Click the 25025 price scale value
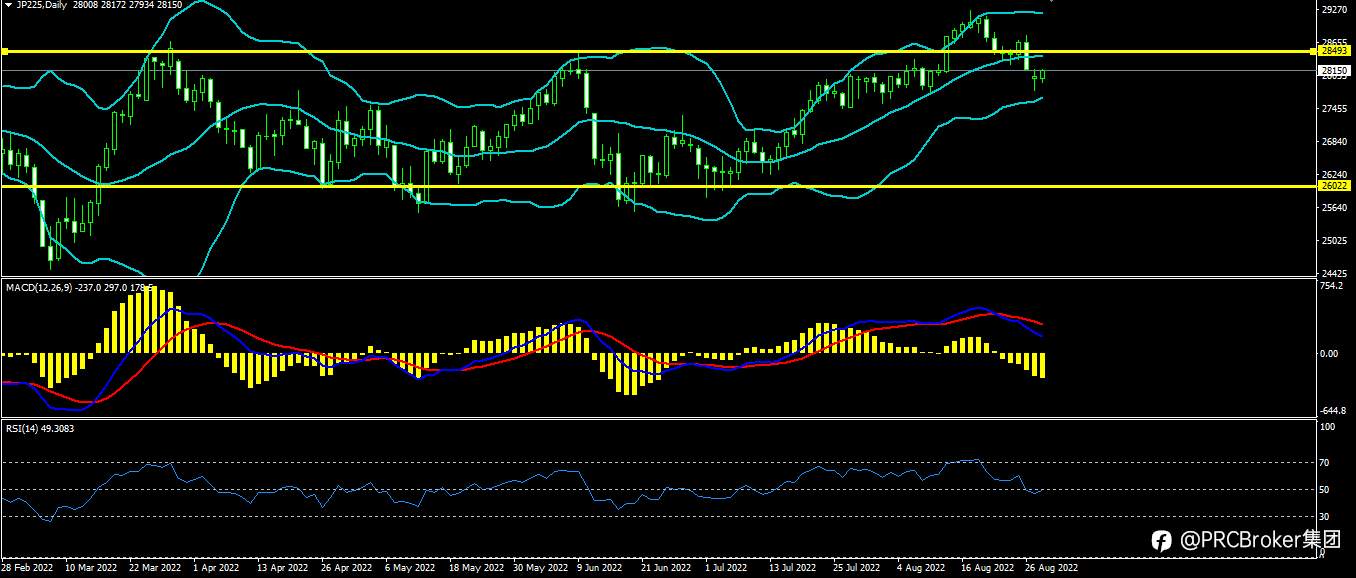Image resolution: width=1356 pixels, height=578 pixels. click(1333, 240)
